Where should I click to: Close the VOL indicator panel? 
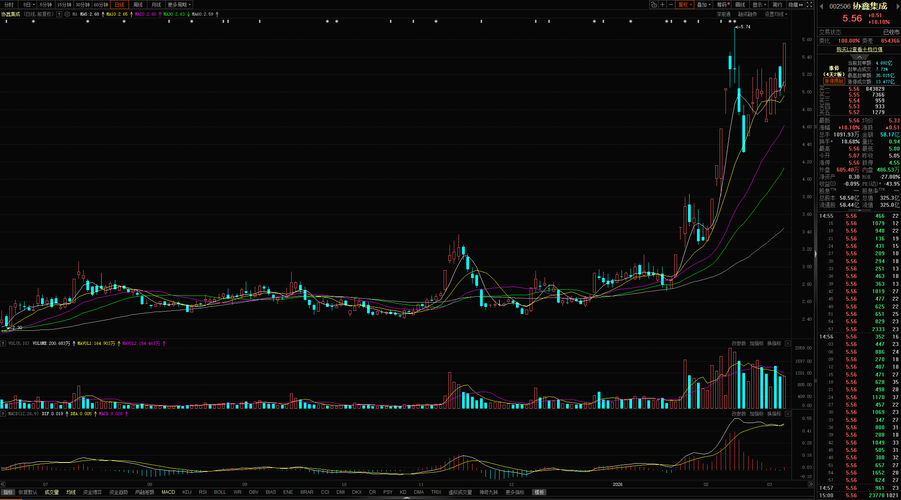787,343
